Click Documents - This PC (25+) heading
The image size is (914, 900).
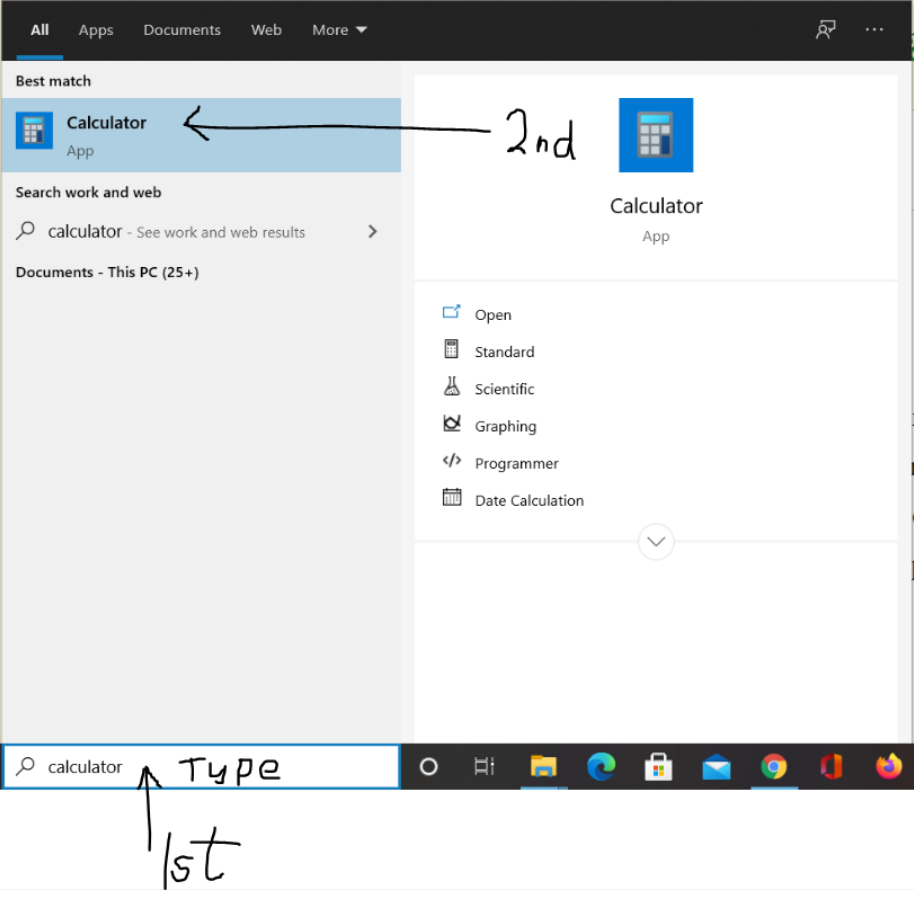tap(107, 272)
